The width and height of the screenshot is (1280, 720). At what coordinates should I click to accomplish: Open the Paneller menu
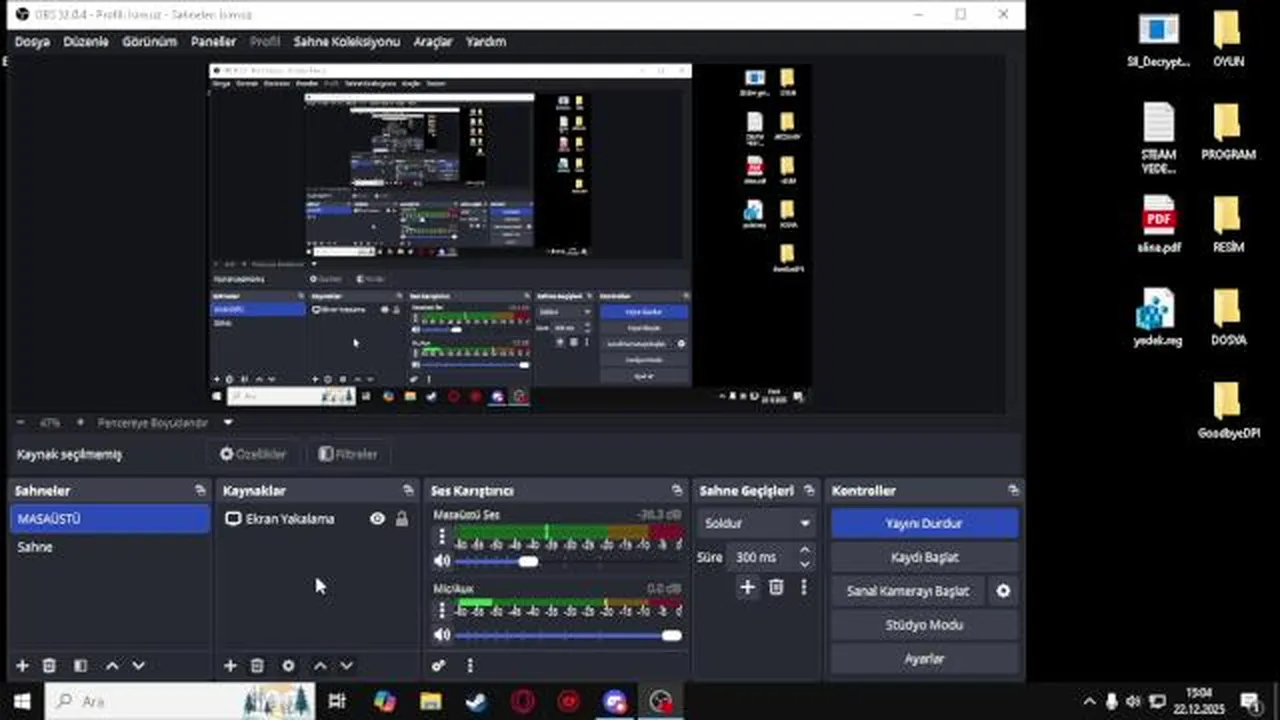(213, 42)
